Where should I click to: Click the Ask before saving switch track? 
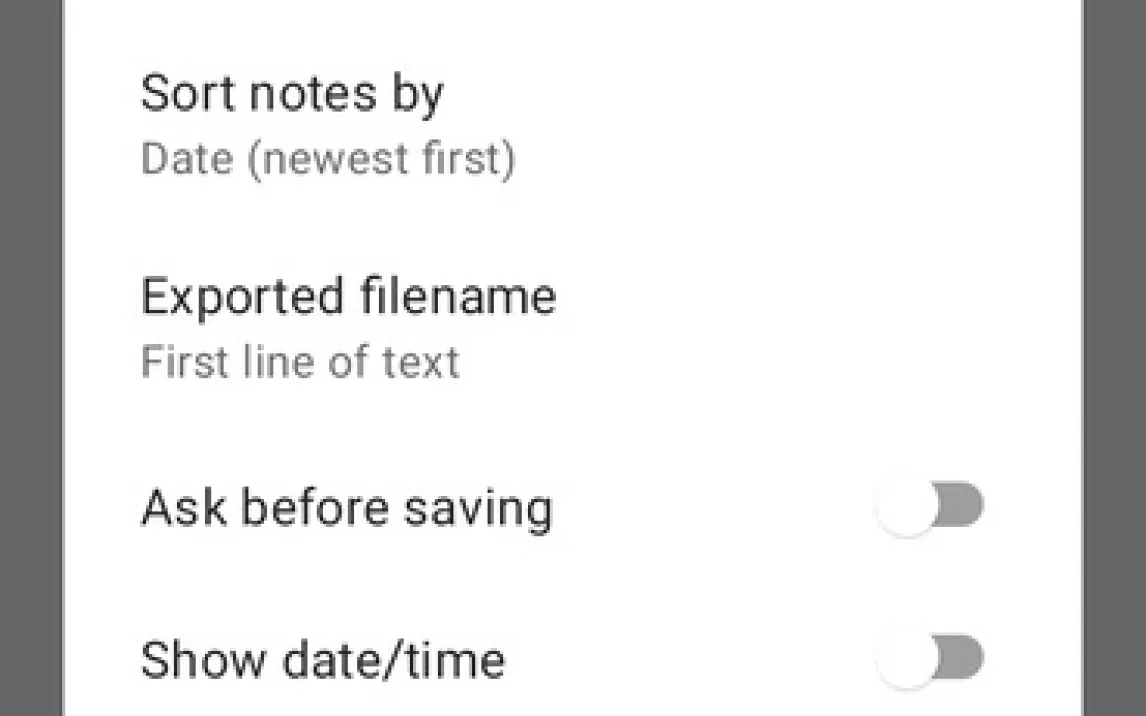962,506
